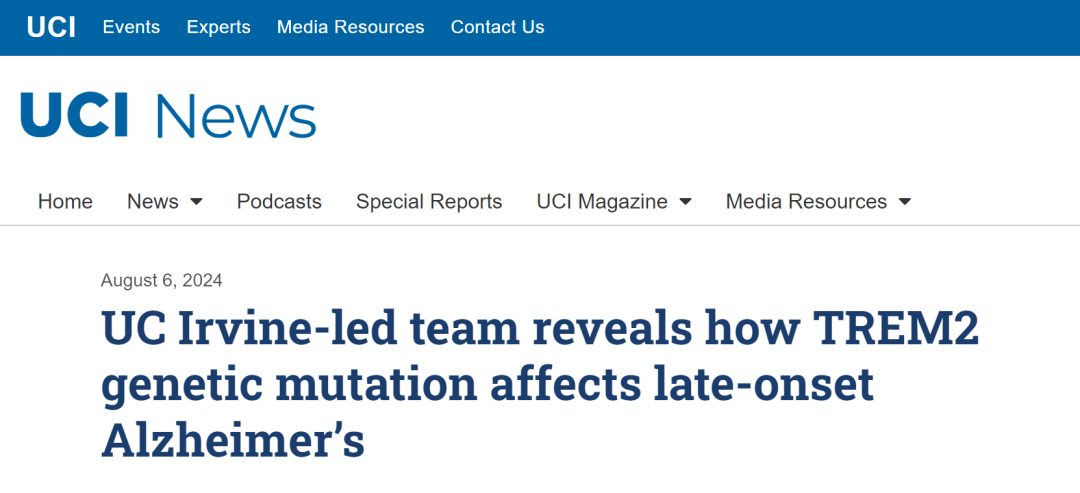Click the August 6, 2024 date
Image resolution: width=1080 pixels, height=493 pixels.
tap(162, 281)
